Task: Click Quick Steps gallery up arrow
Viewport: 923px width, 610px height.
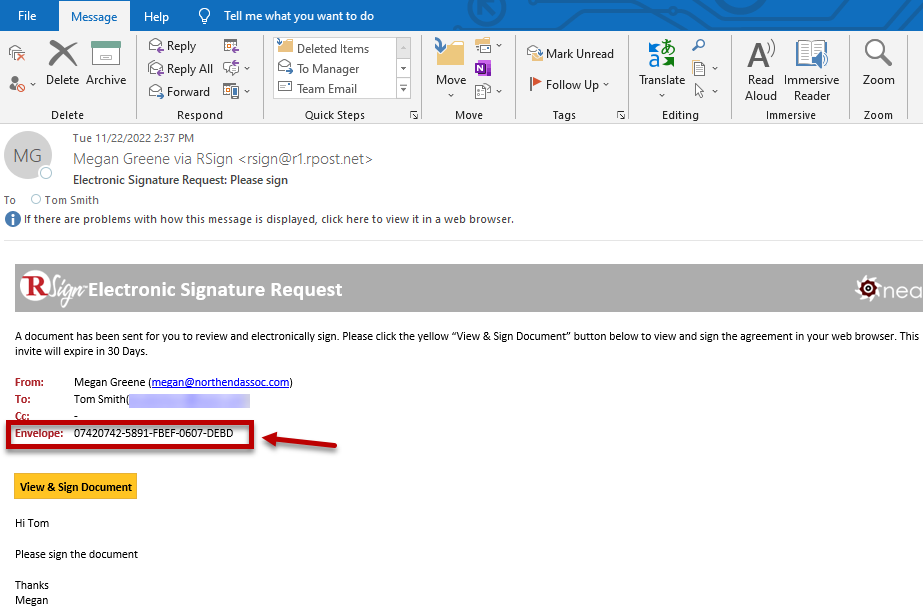Action: click(x=404, y=48)
